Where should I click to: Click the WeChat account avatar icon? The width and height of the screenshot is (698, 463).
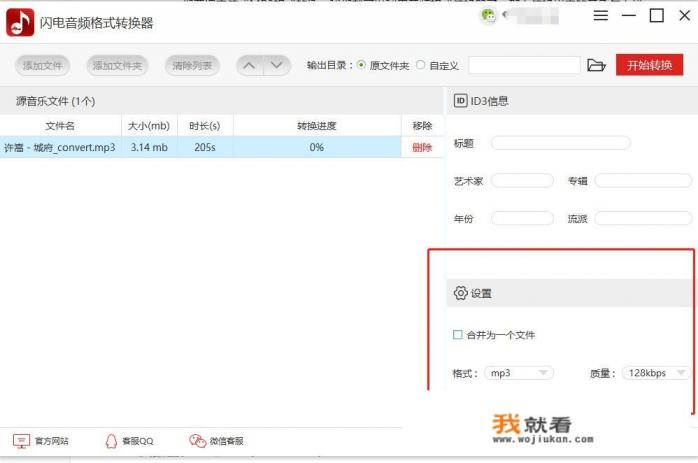click(x=489, y=16)
